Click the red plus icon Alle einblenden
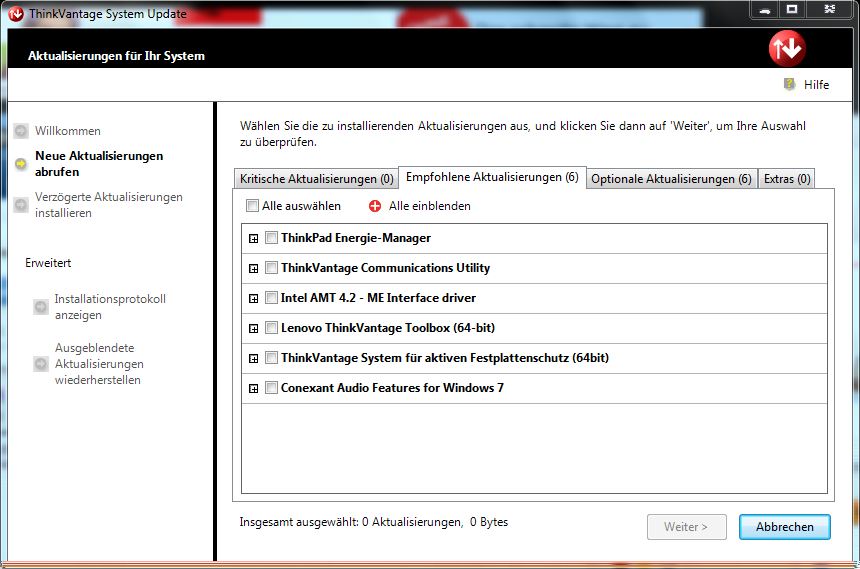The width and height of the screenshot is (860, 569). point(375,206)
